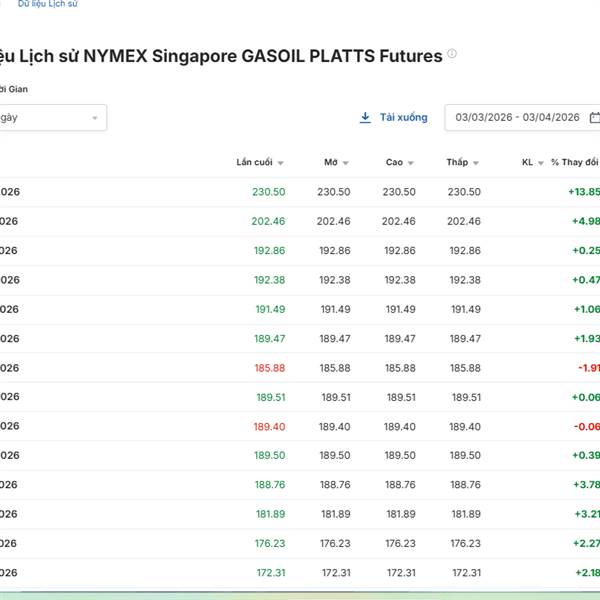This screenshot has width=600, height=600.
Task: Select the green last price 181.89
Action: coord(271,514)
